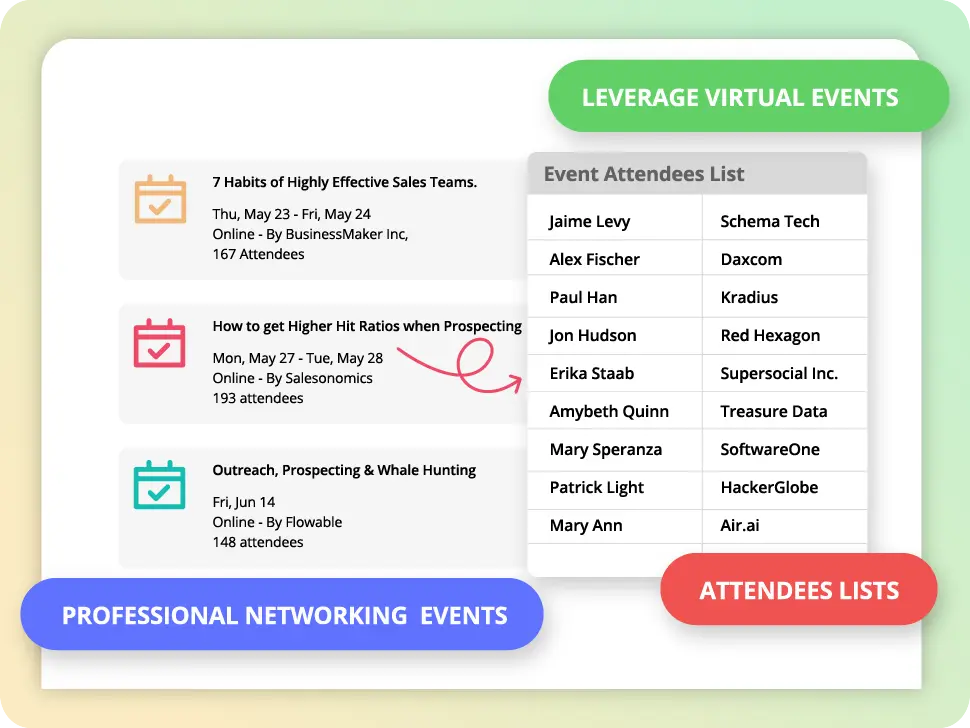Image resolution: width=970 pixels, height=728 pixels.
Task: Click the Leverage Virtual Events button
Action: click(x=747, y=96)
